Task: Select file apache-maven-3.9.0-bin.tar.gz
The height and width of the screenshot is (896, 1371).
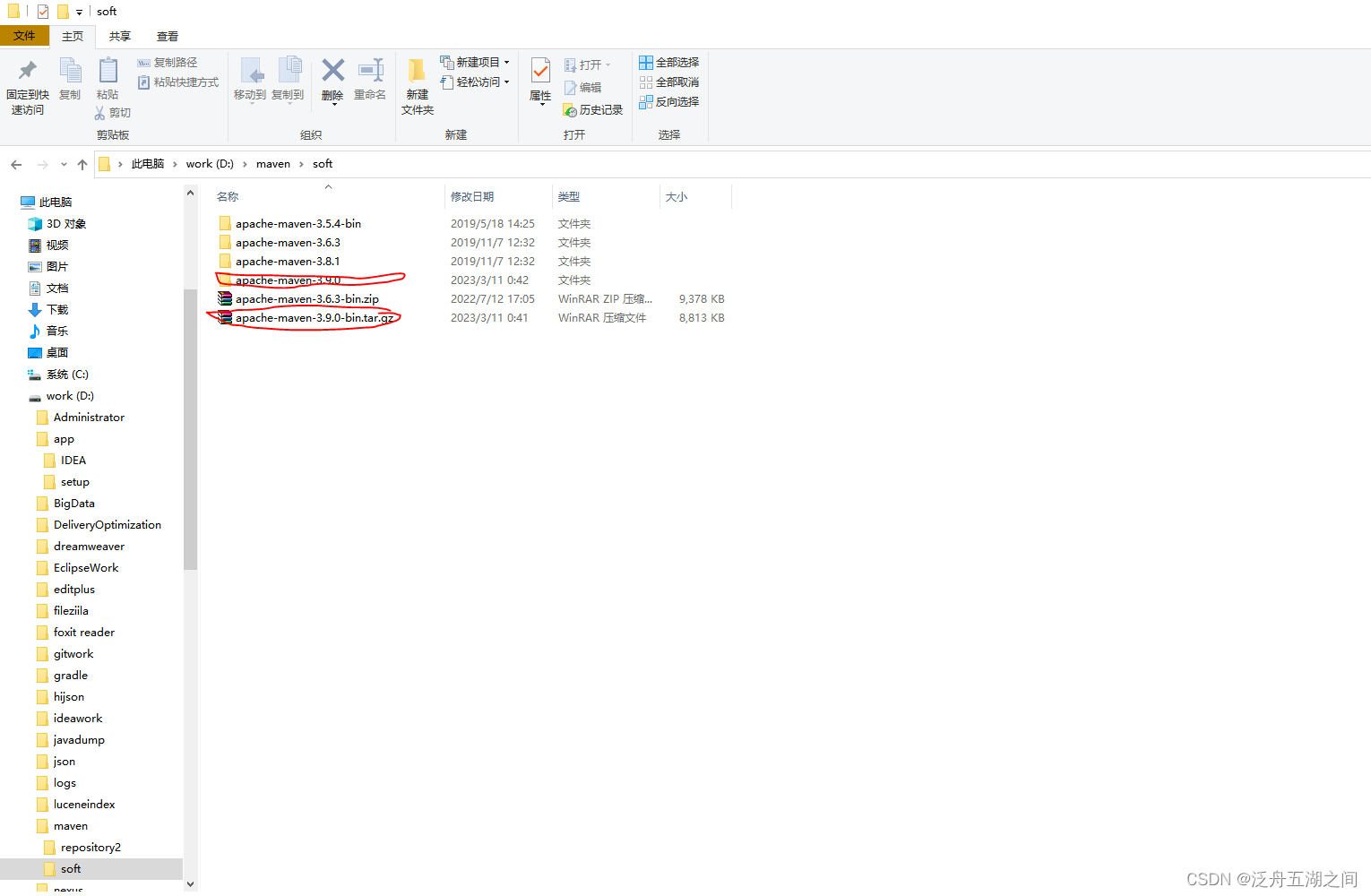Action: click(315, 318)
